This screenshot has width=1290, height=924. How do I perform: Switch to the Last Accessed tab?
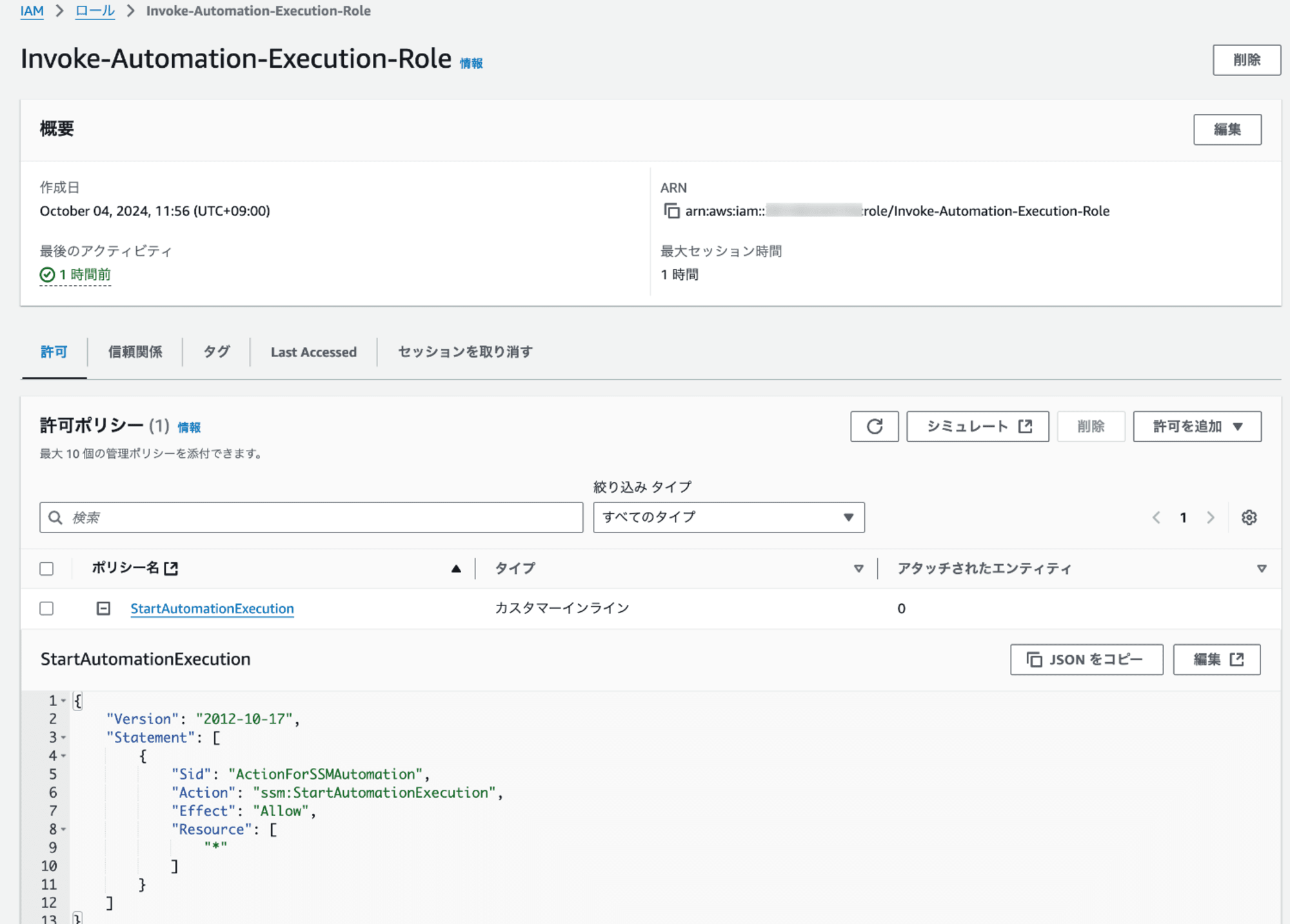coord(313,352)
